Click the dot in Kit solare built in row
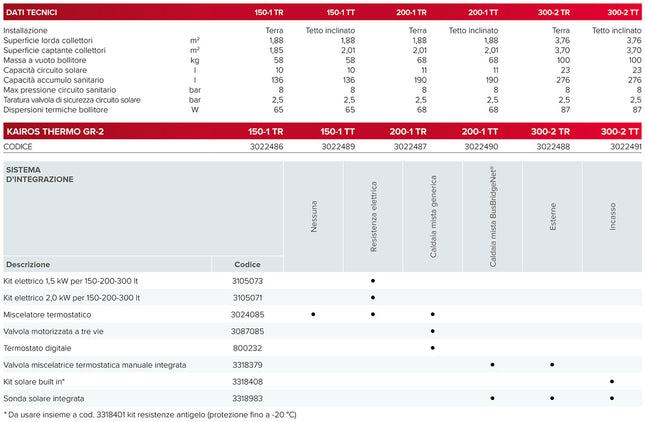Screen dimensions: 645x422 click(612, 381)
